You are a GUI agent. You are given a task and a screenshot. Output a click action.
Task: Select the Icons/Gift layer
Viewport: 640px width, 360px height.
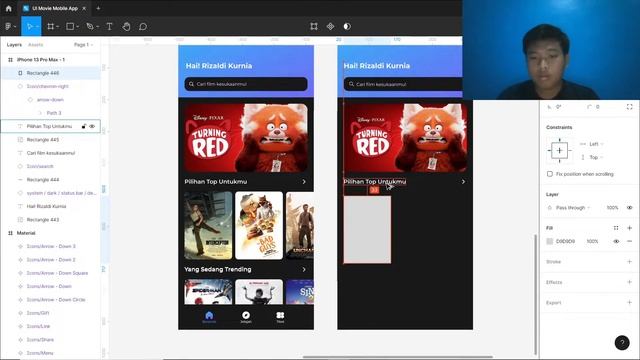(38, 313)
